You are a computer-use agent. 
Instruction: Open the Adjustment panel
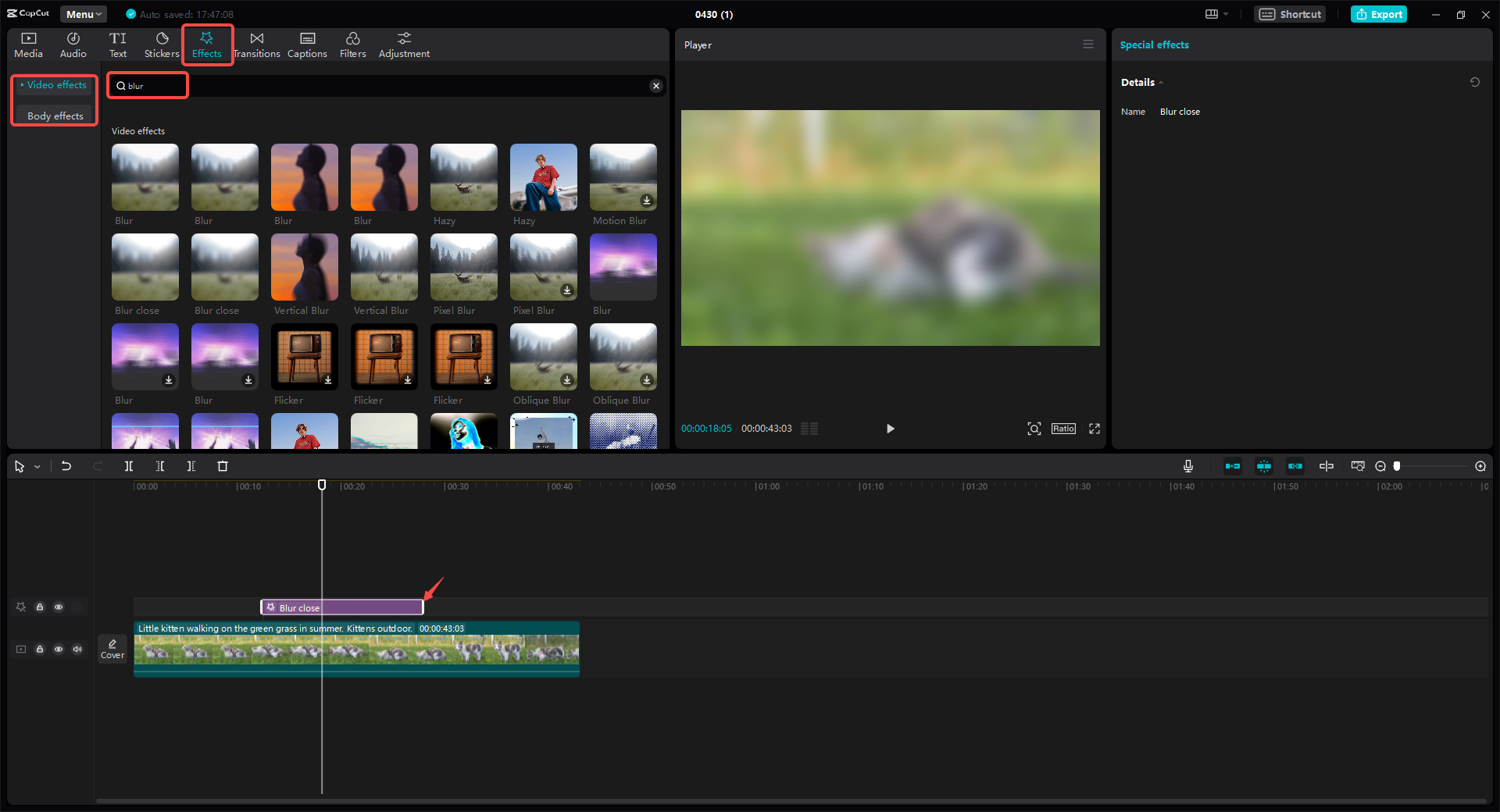point(404,44)
